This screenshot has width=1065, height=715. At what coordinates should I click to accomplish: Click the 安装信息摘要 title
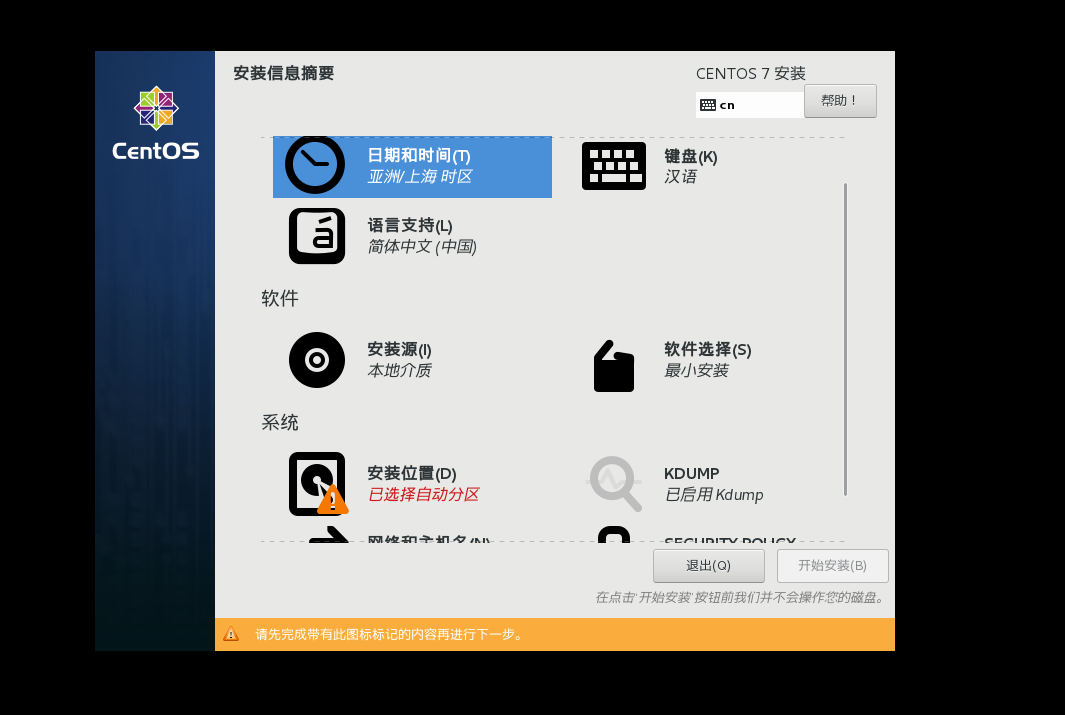[x=284, y=73]
